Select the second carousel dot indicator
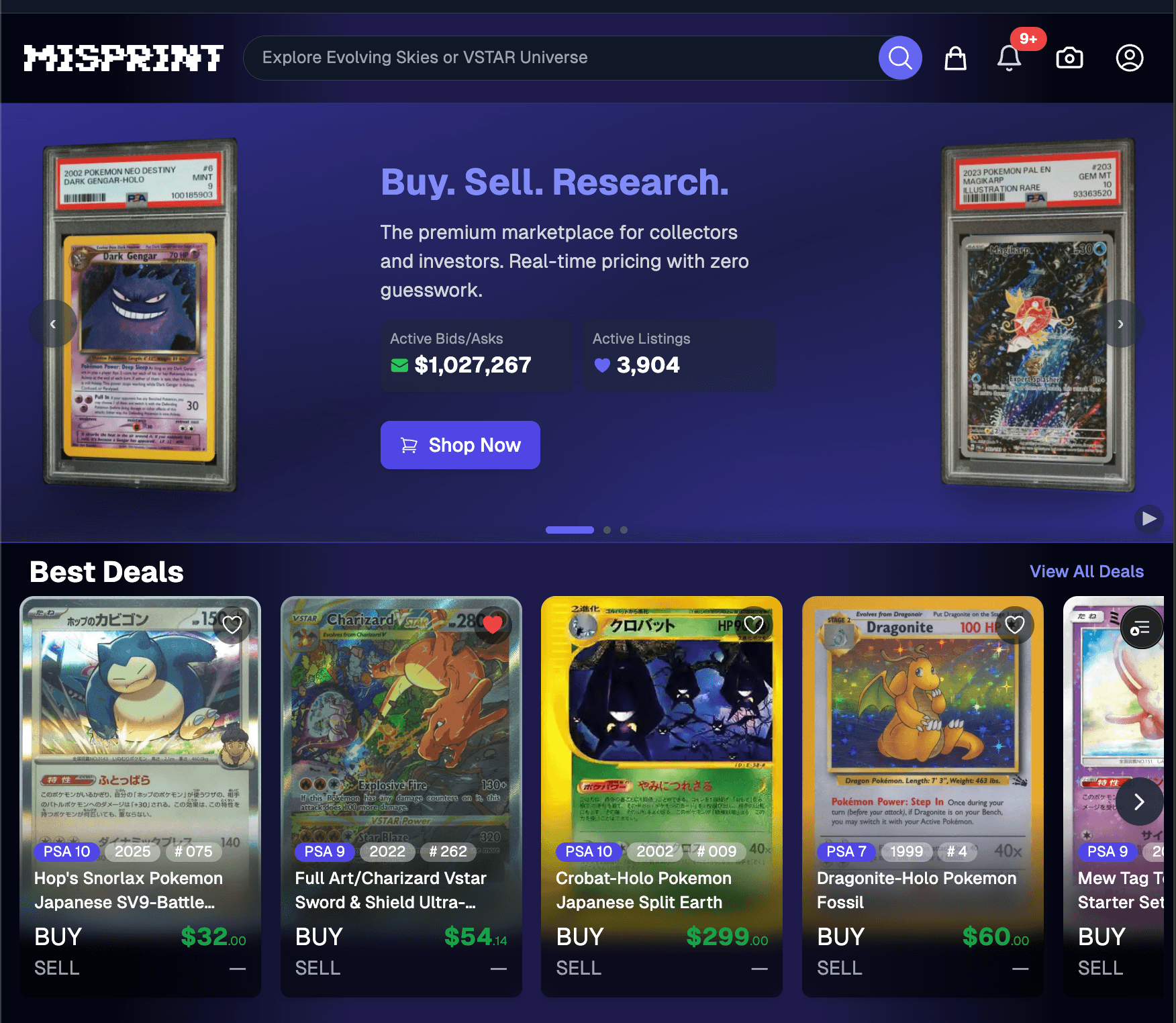1176x1023 pixels. click(x=607, y=530)
